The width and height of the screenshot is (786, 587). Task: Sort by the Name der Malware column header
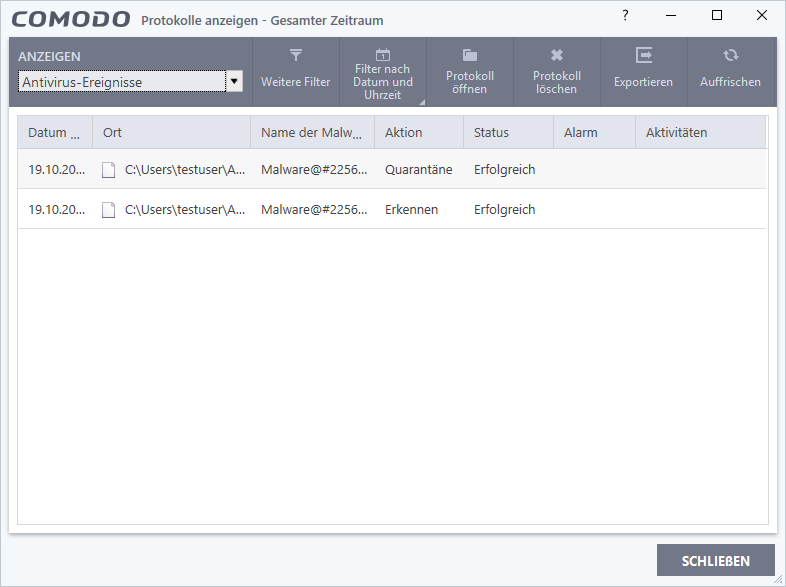[x=311, y=133]
